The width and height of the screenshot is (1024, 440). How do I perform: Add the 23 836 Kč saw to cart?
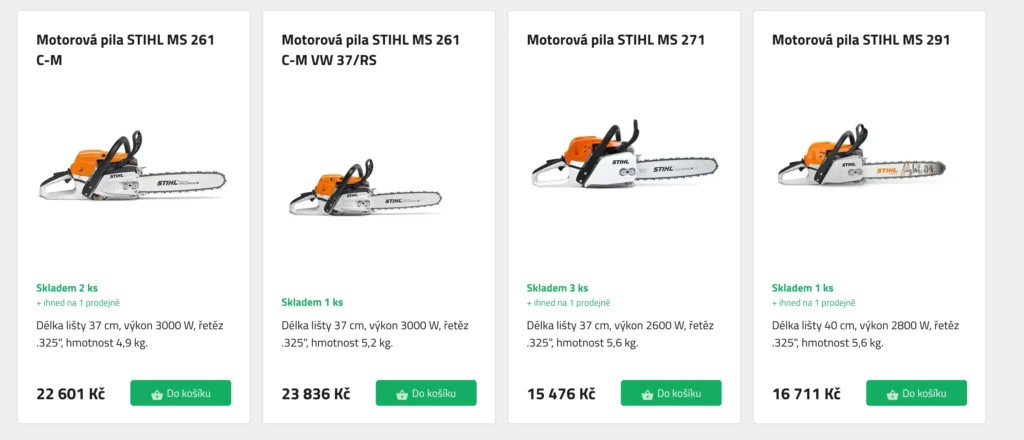click(x=426, y=393)
